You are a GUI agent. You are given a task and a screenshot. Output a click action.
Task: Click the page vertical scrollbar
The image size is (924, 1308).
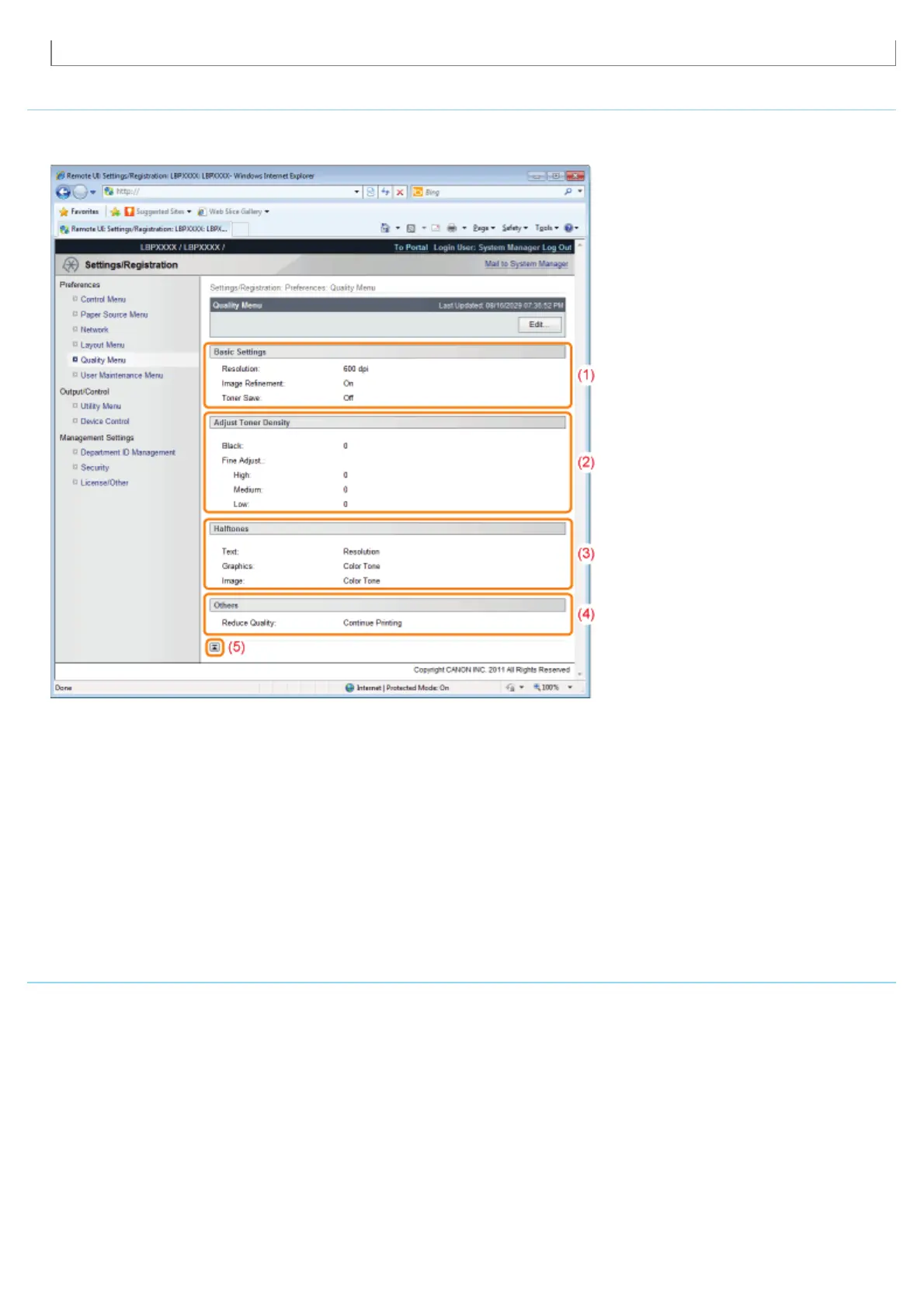580,458
